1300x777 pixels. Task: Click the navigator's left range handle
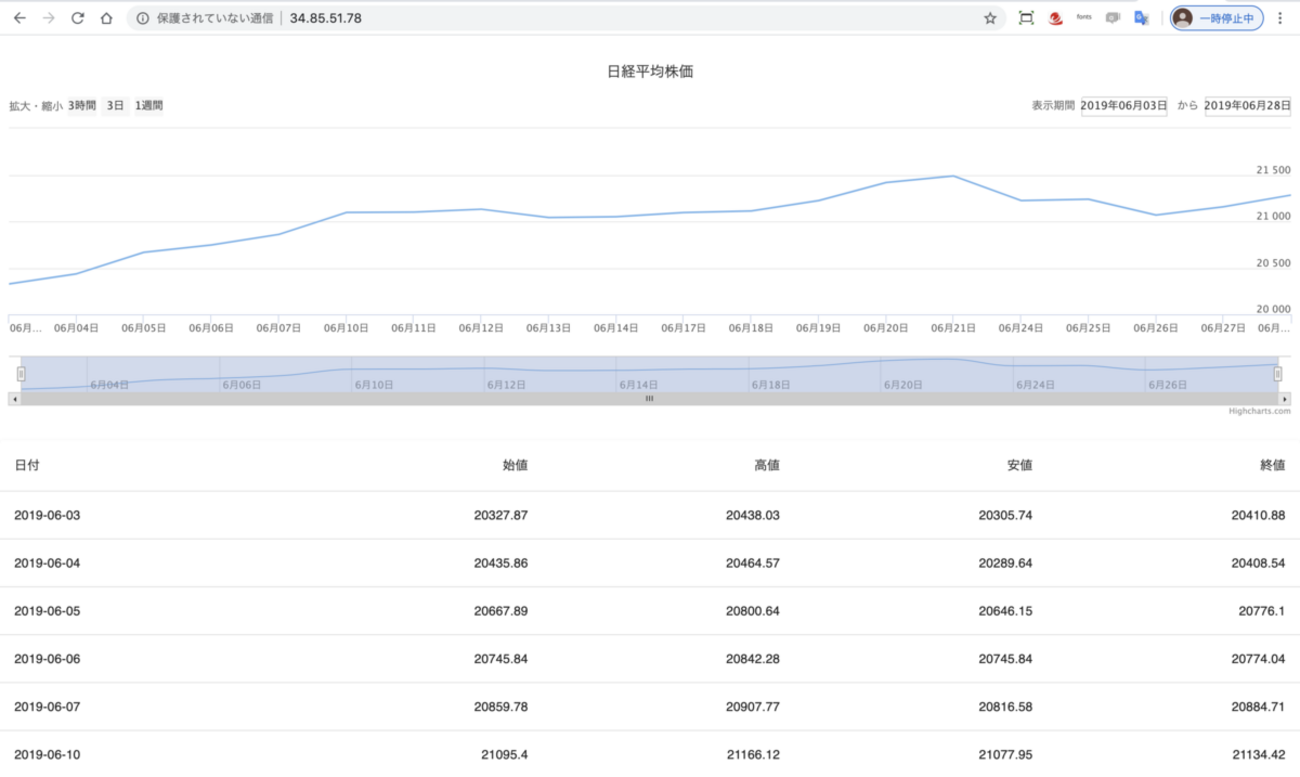point(21,373)
